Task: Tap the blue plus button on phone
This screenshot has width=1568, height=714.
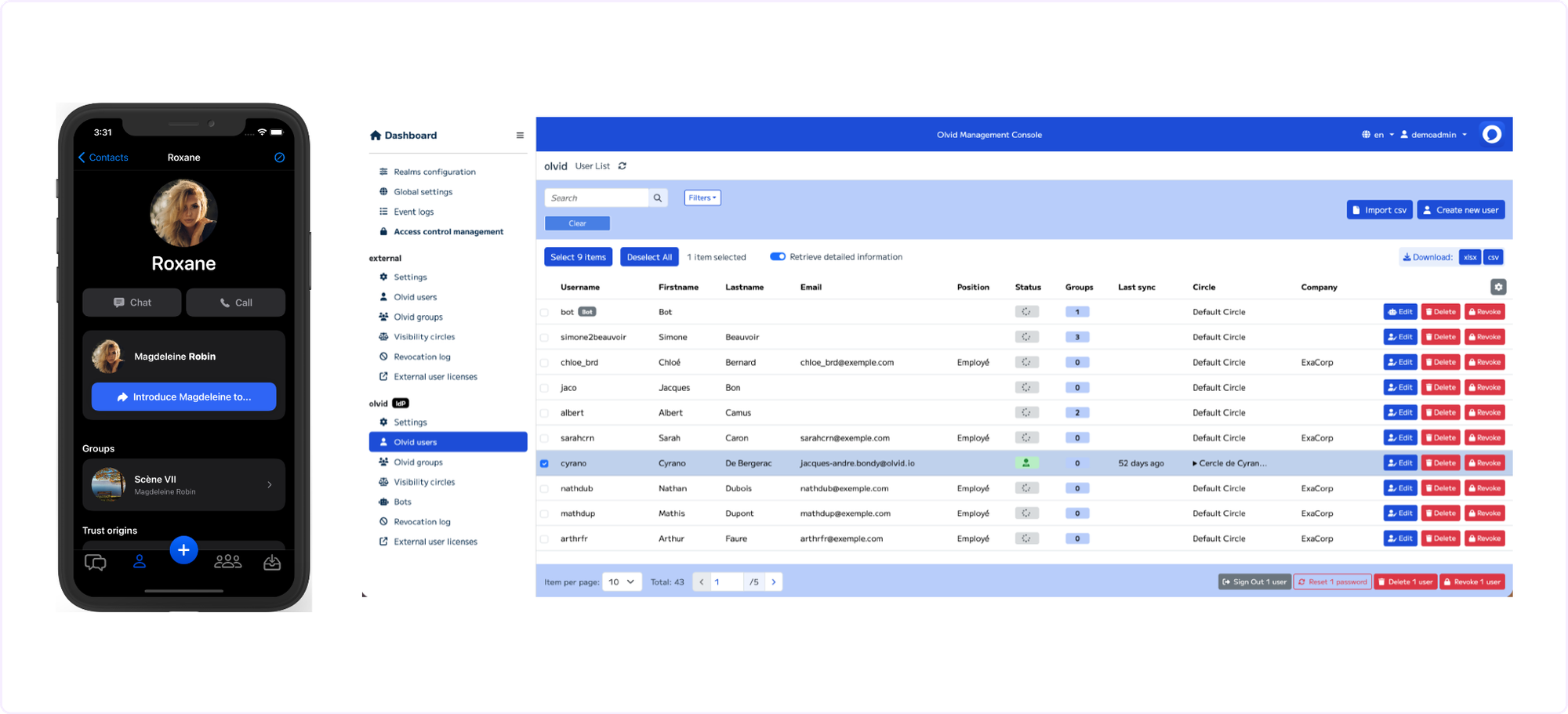Action: (183, 550)
